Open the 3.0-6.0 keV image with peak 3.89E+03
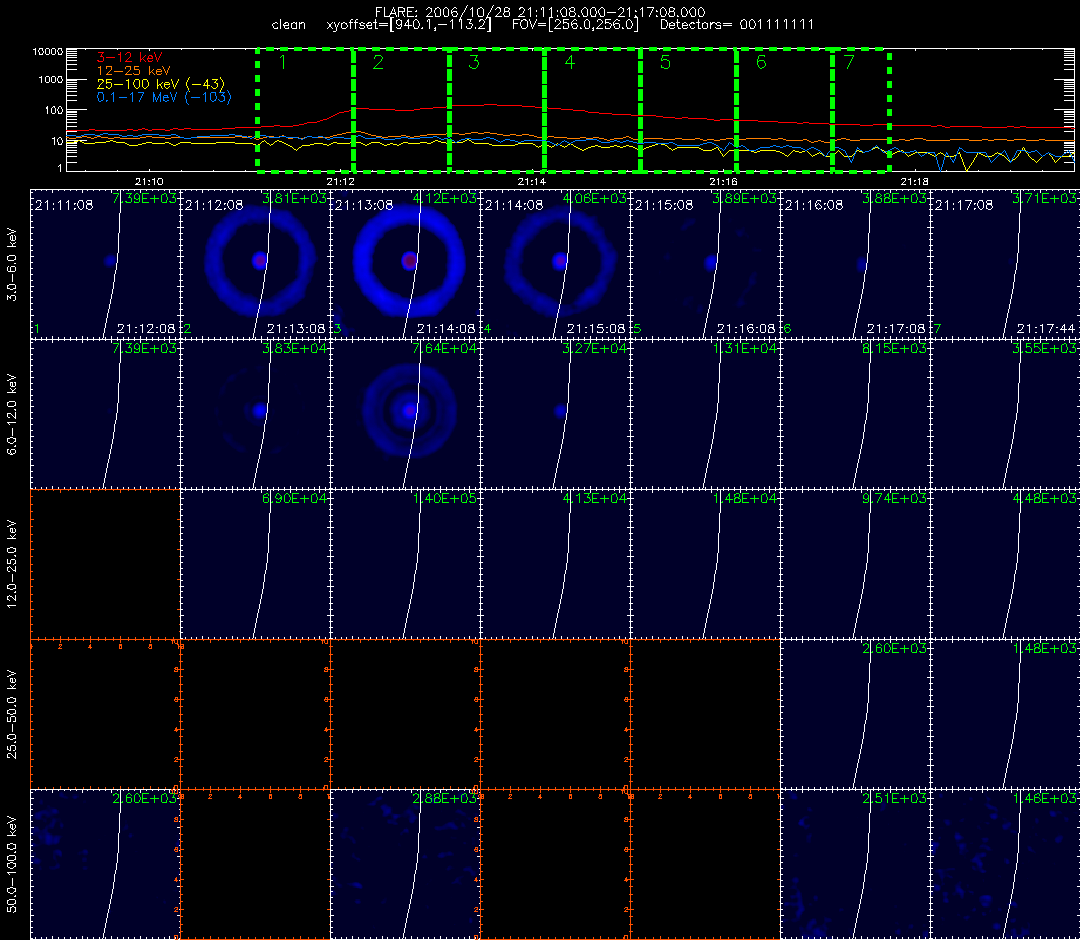This screenshot has height=940, width=1080. (x=706, y=264)
